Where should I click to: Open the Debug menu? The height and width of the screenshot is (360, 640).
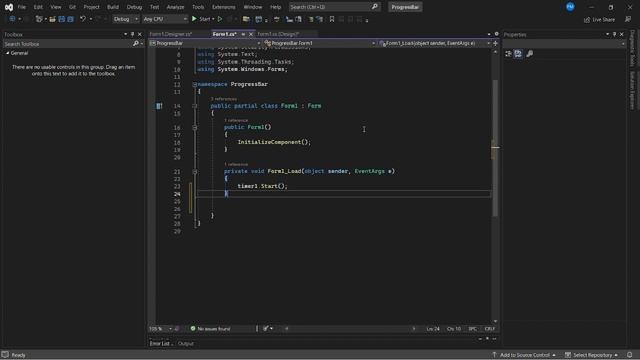point(134,7)
